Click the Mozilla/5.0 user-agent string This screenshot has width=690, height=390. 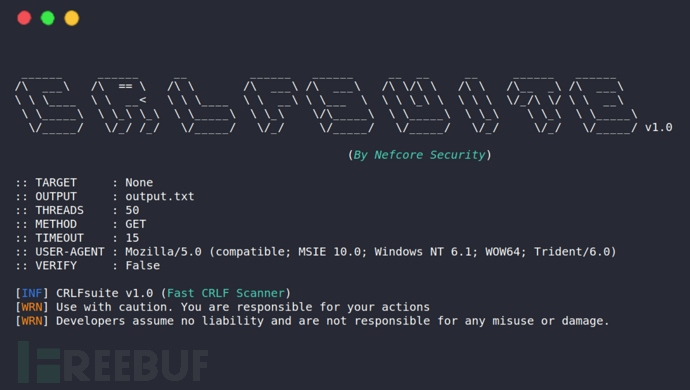(x=371, y=252)
